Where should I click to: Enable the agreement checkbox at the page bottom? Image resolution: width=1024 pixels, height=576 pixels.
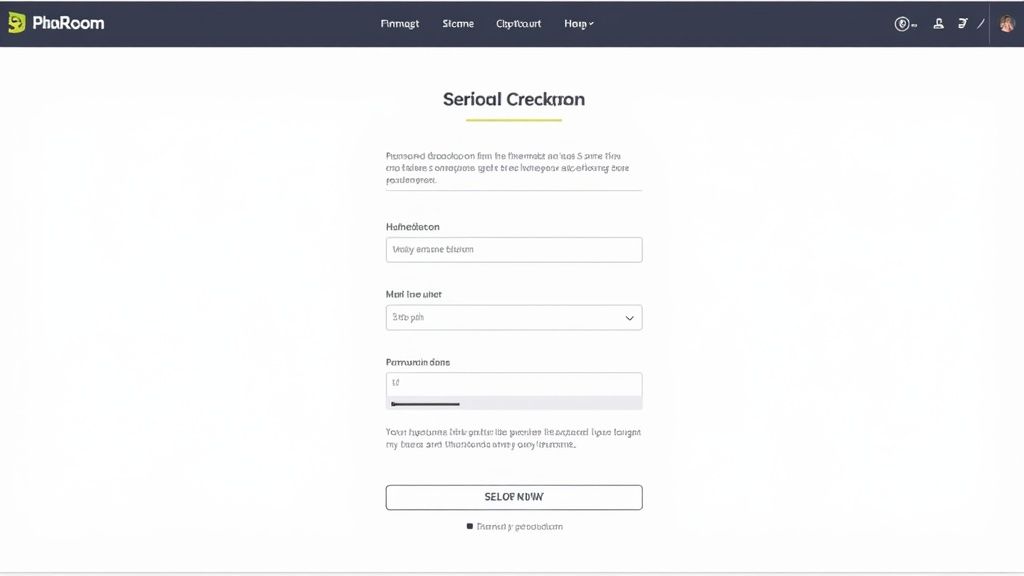tap(470, 525)
